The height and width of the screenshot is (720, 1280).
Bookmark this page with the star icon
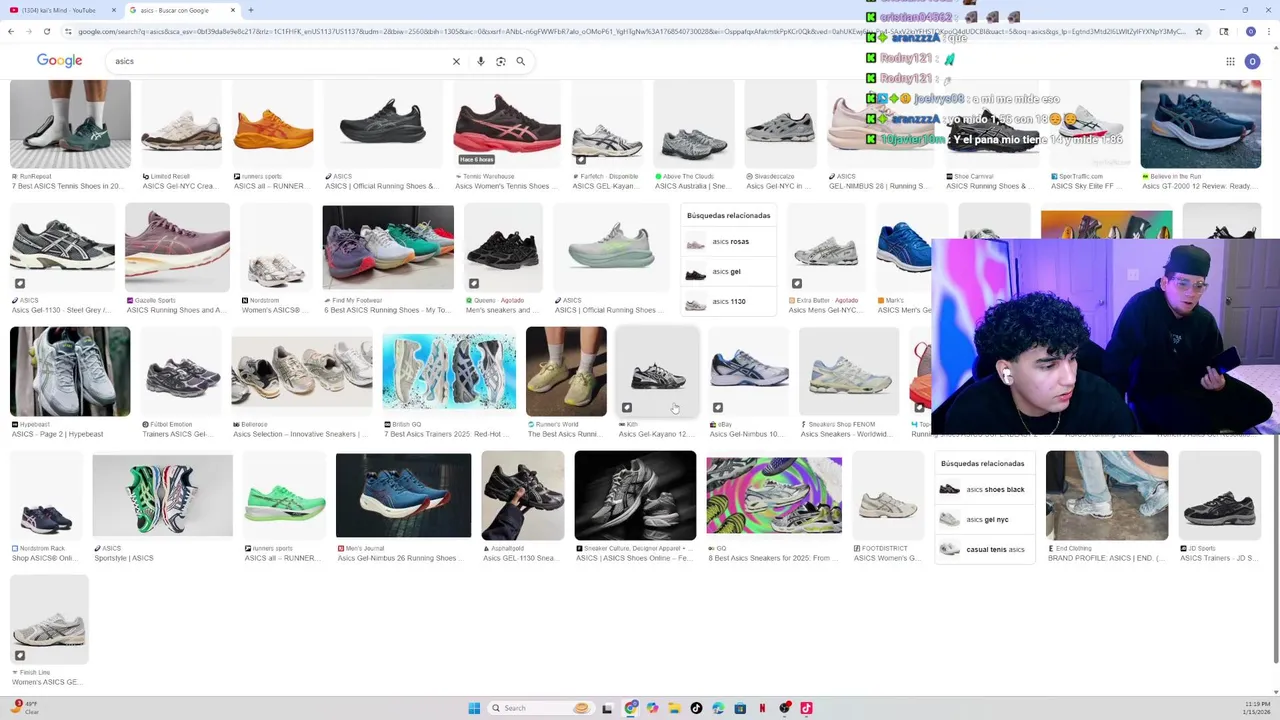point(1198,31)
